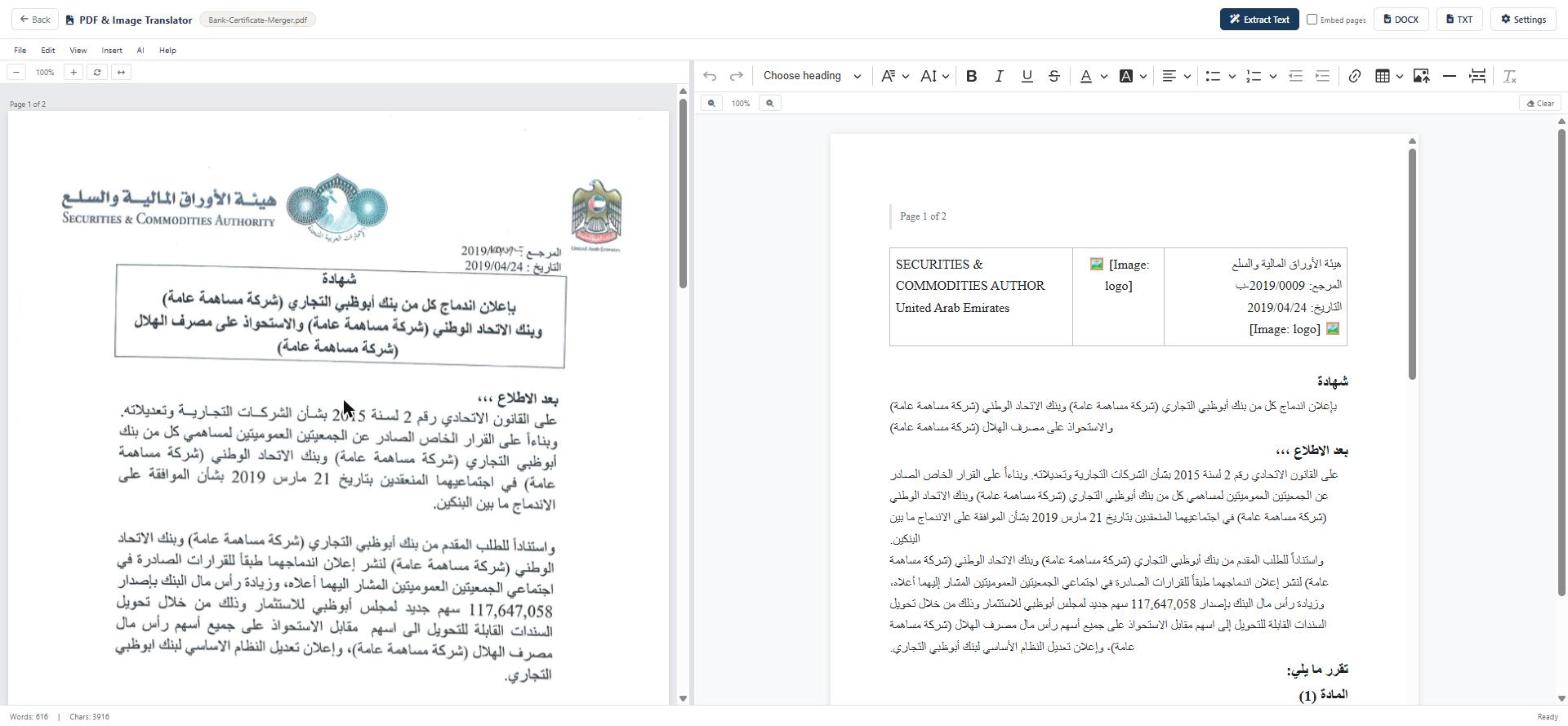Insert an image from toolbar

(x=1421, y=76)
